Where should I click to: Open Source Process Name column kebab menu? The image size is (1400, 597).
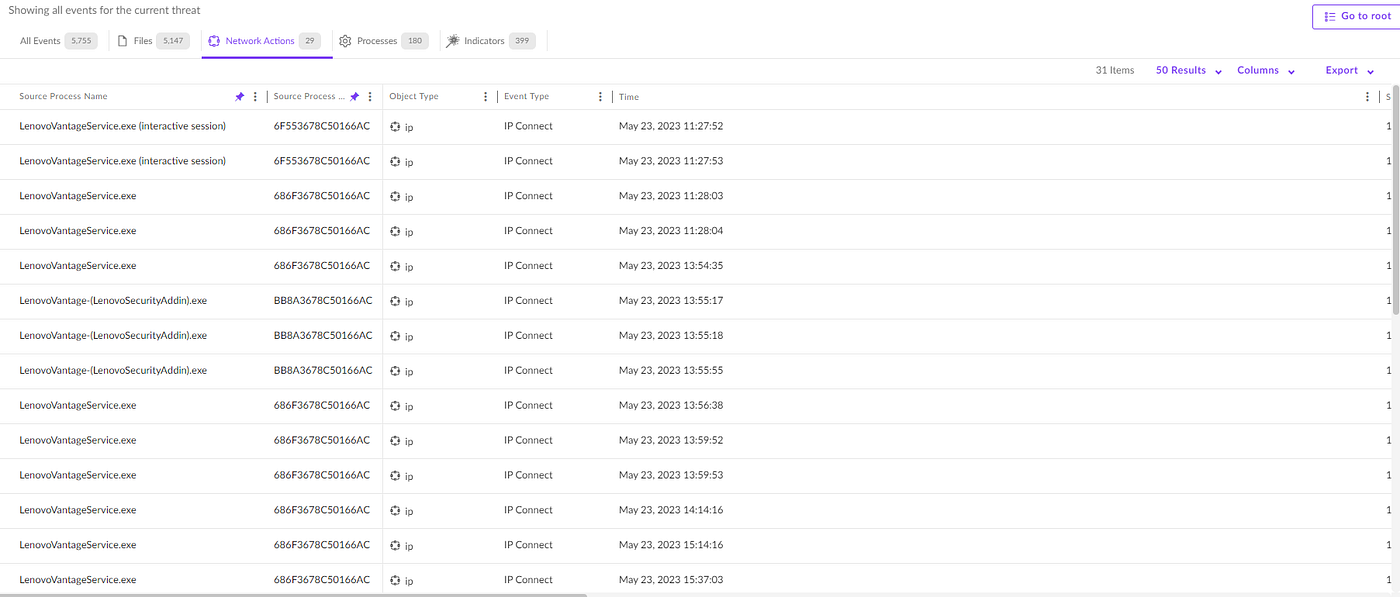point(255,97)
